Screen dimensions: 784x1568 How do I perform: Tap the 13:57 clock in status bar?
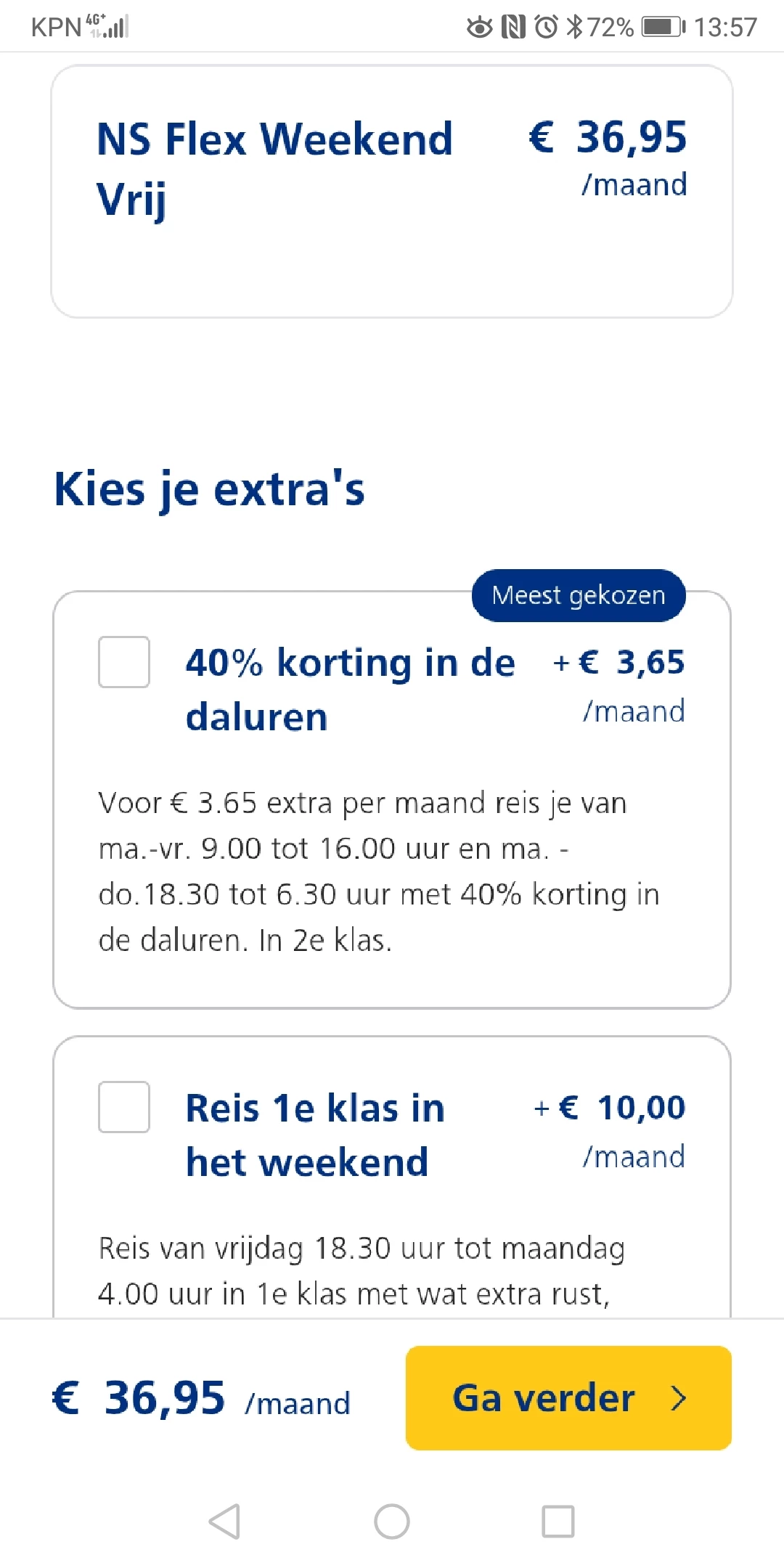tap(725, 28)
